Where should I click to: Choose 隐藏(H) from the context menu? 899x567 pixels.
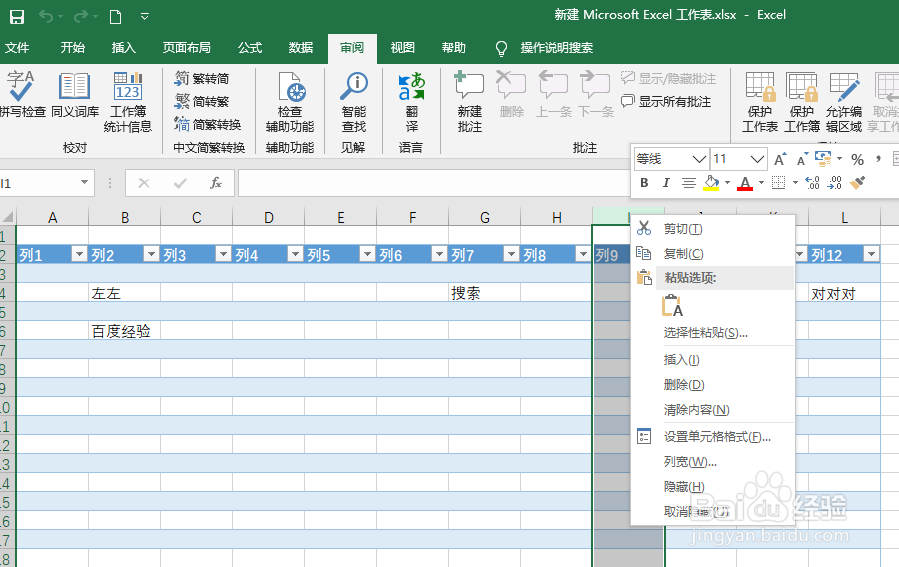[x=713, y=487]
